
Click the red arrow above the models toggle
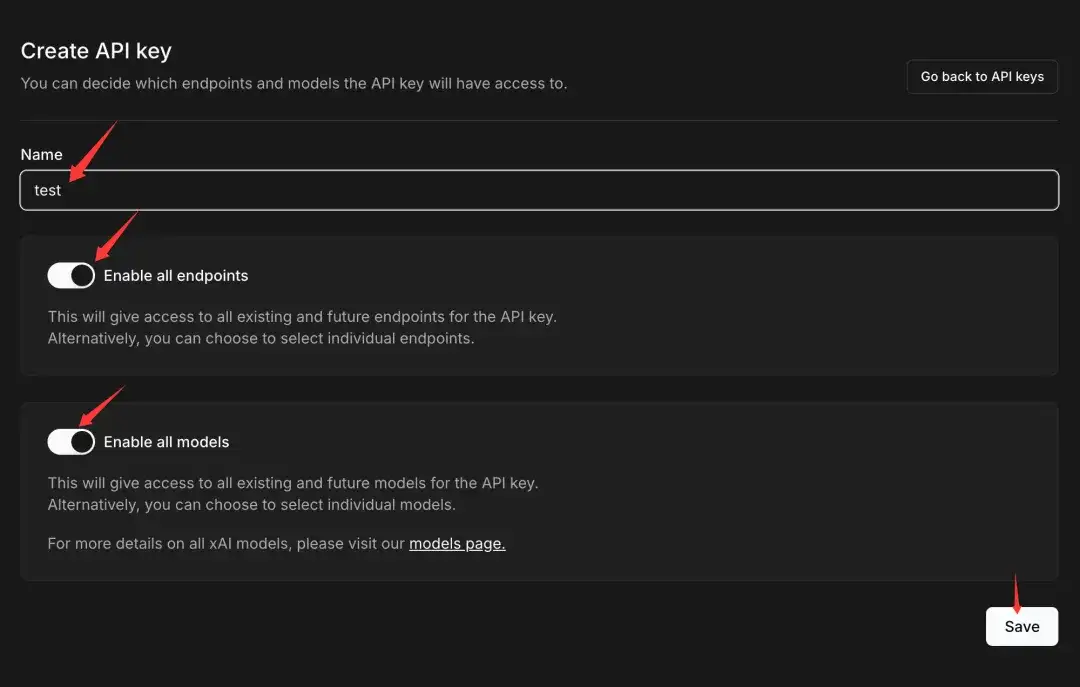(101, 405)
